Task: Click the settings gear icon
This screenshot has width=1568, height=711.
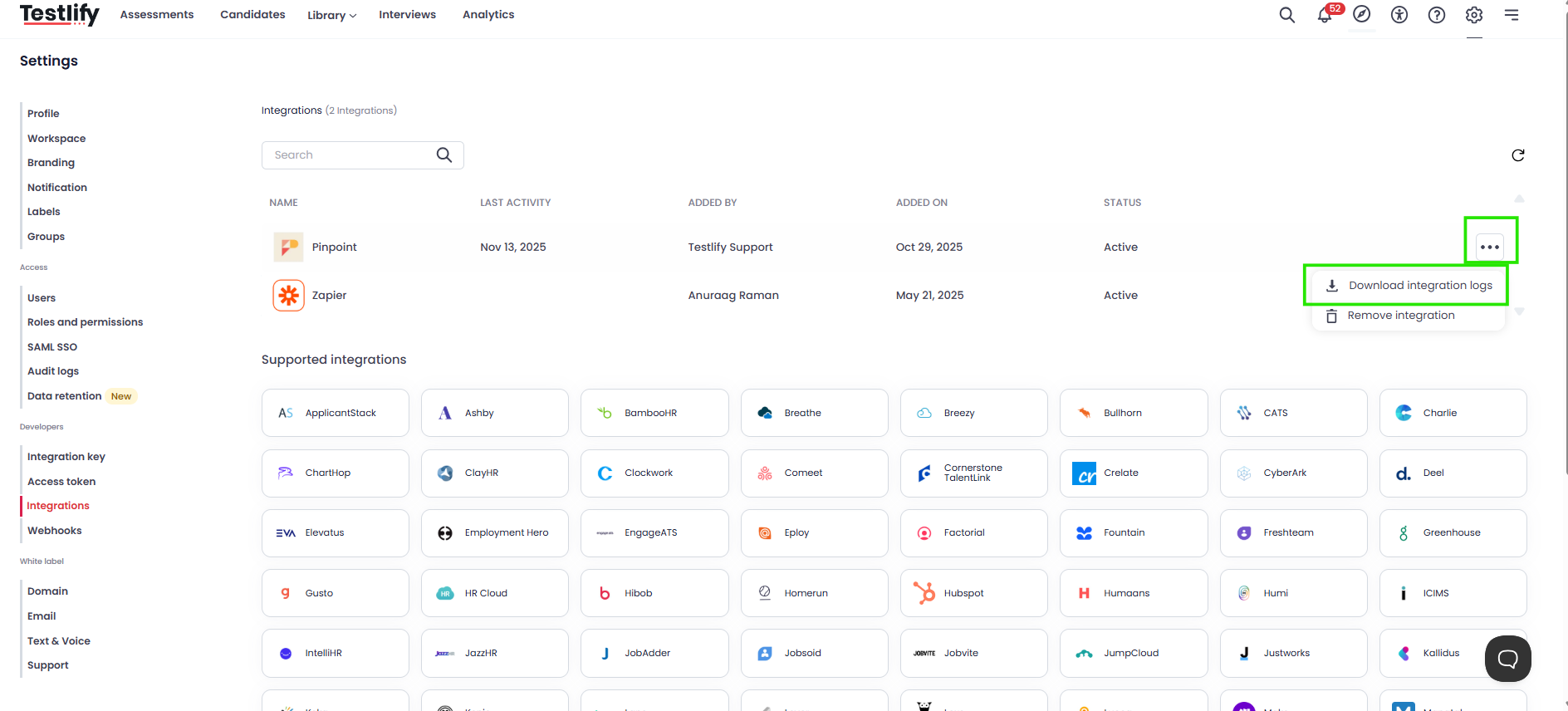Action: tap(1474, 15)
